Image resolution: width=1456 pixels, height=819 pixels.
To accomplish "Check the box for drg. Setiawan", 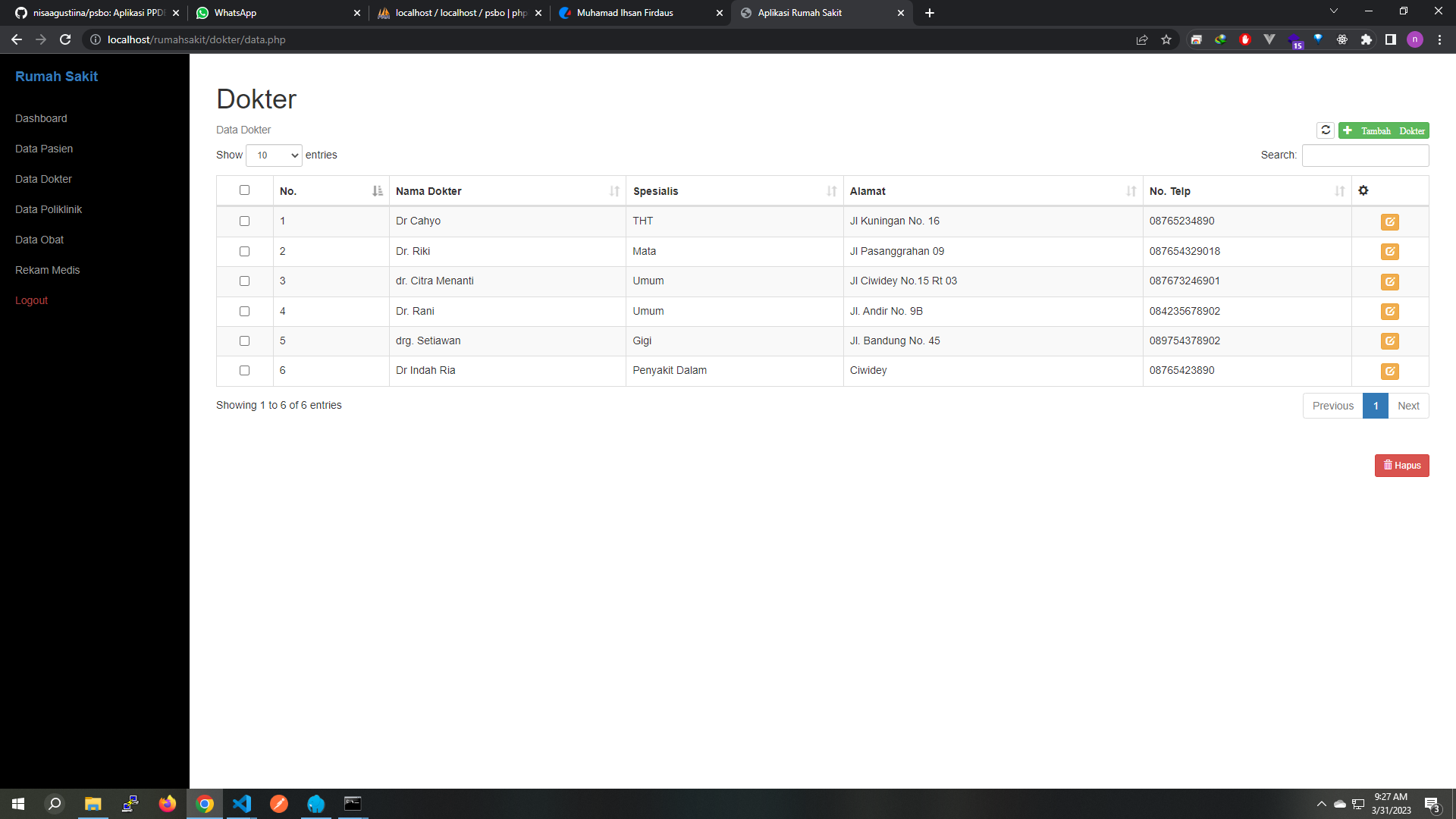I will pyautogui.click(x=244, y=340).
